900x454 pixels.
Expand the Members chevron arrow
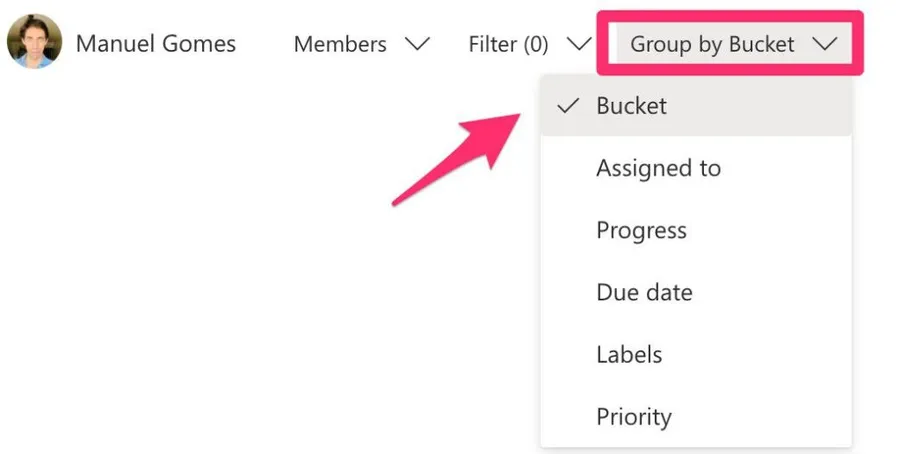point(416,44)
